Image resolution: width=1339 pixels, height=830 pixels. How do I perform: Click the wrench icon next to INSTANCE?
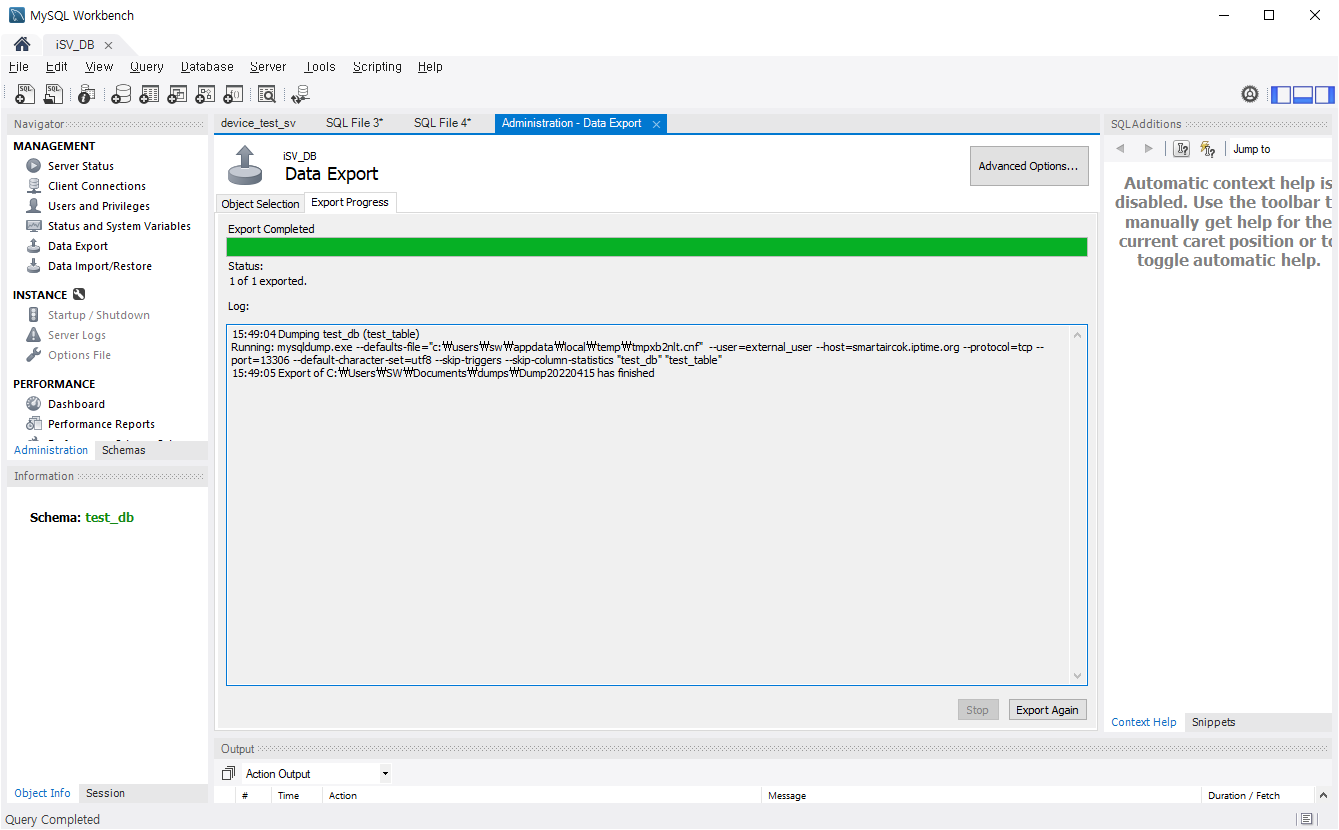click(79, 295)
